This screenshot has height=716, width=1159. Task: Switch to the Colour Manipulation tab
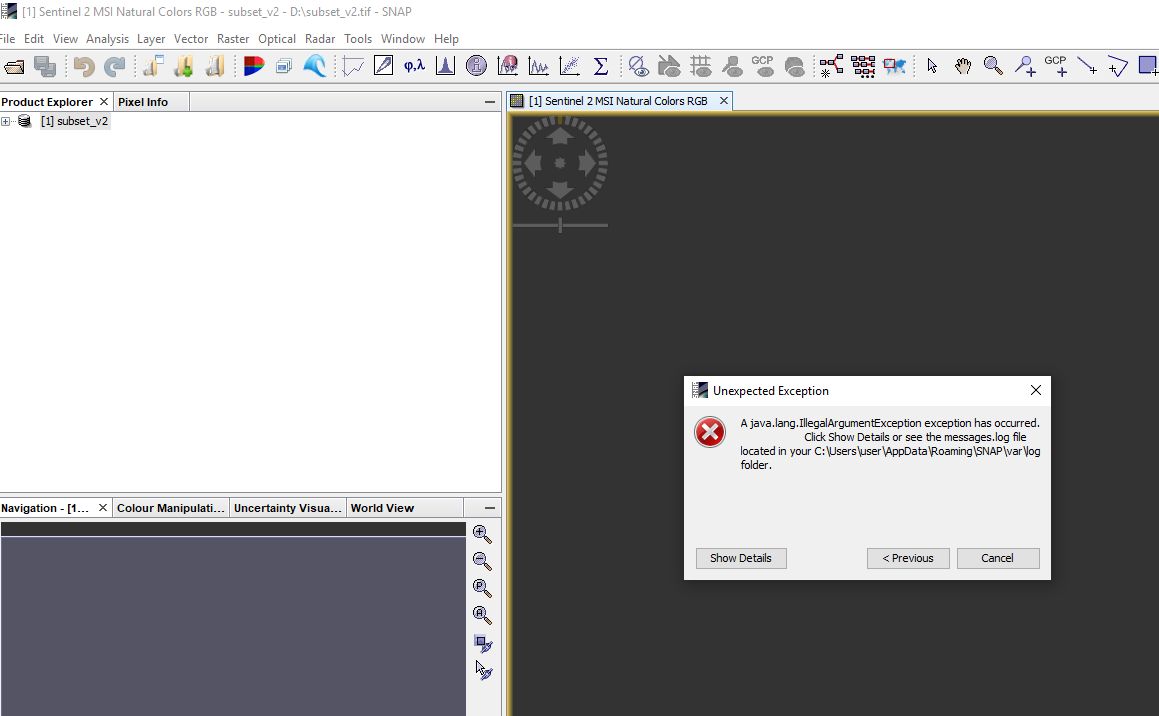tap(170, 508)
